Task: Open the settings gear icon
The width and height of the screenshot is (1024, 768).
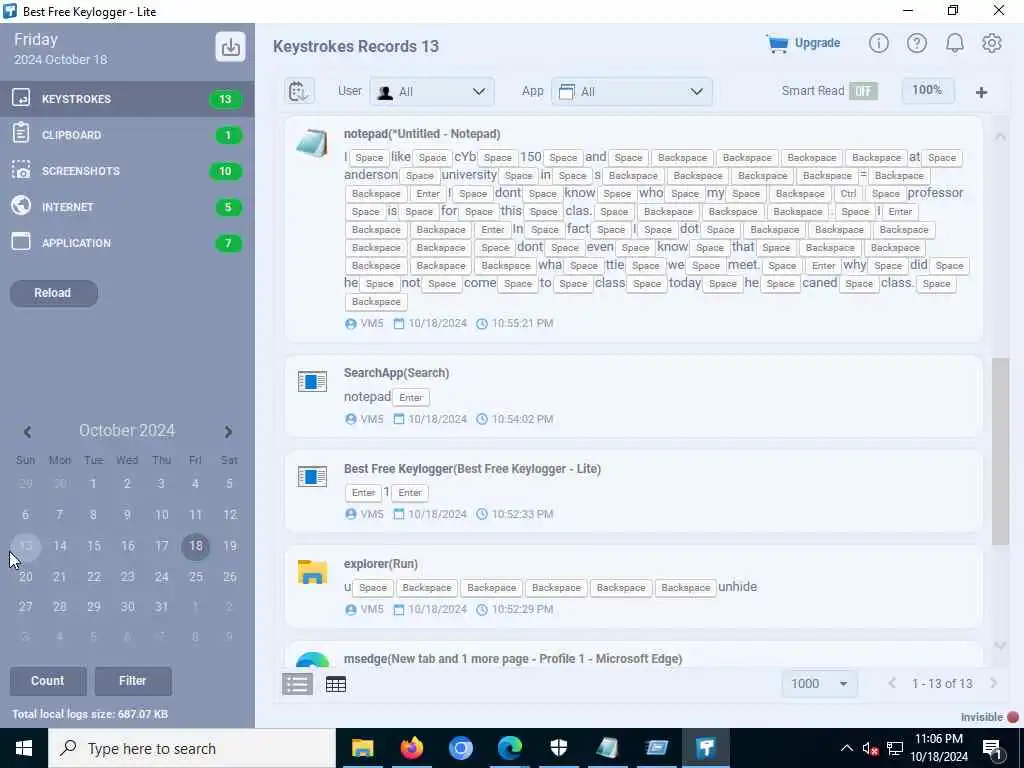Action: coord(991,44)
